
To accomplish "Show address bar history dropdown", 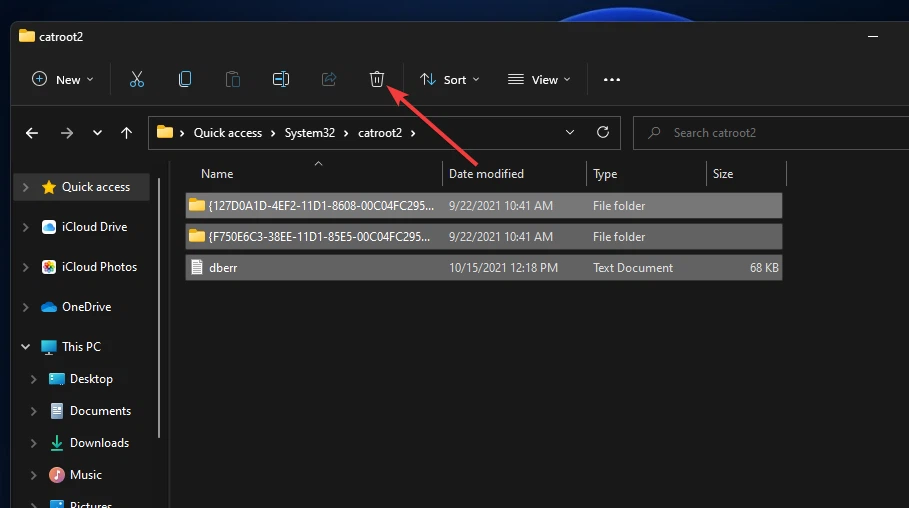I will click(570, 132).
